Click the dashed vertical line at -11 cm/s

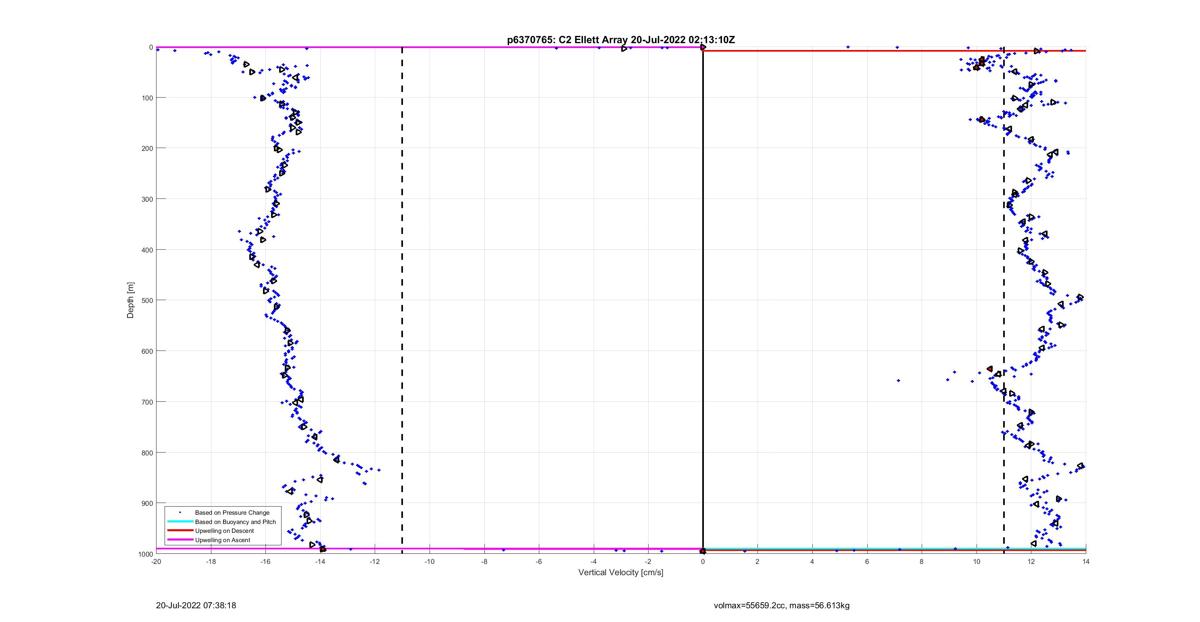402,300
